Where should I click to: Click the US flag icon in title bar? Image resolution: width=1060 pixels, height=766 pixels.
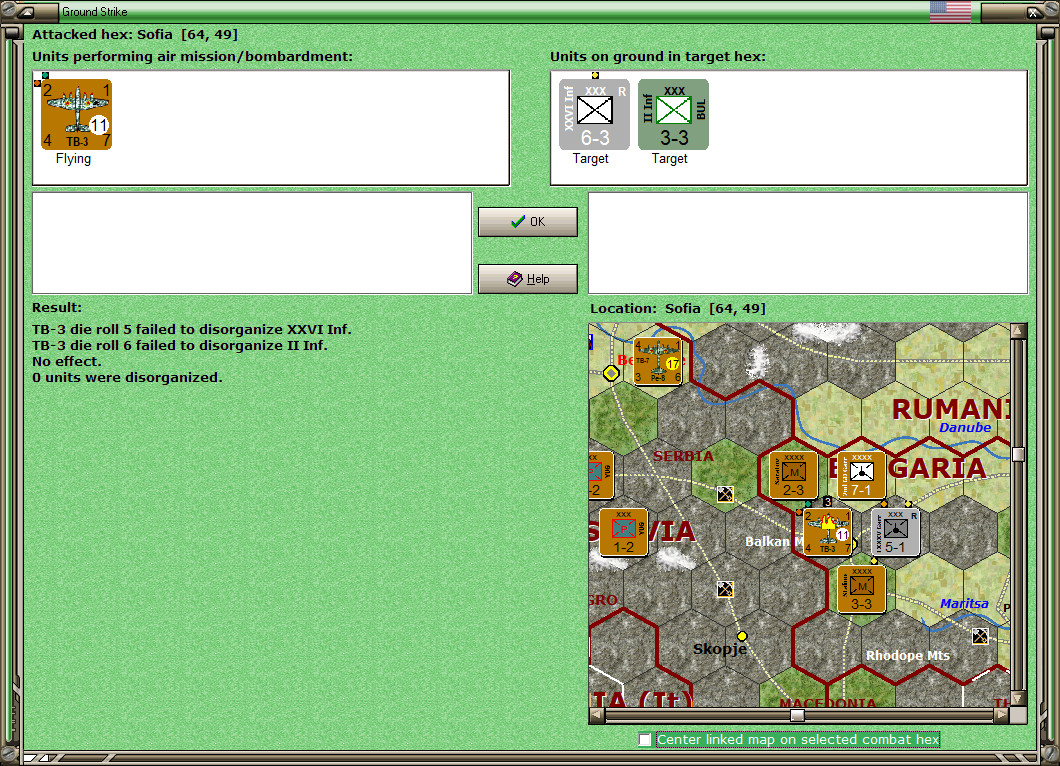pos(950,11)
